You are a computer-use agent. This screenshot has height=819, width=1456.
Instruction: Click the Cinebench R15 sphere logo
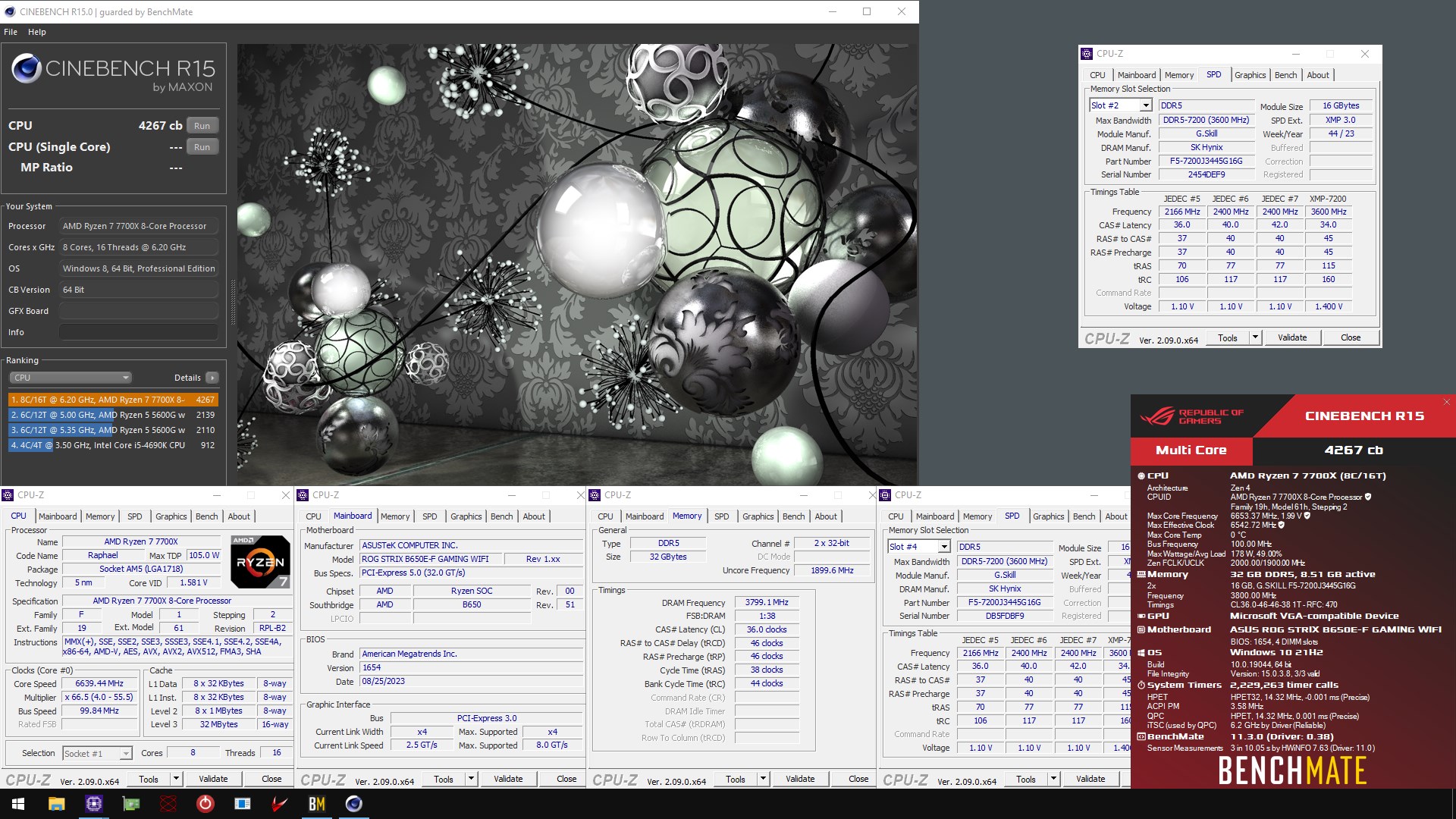pos(27,69)
